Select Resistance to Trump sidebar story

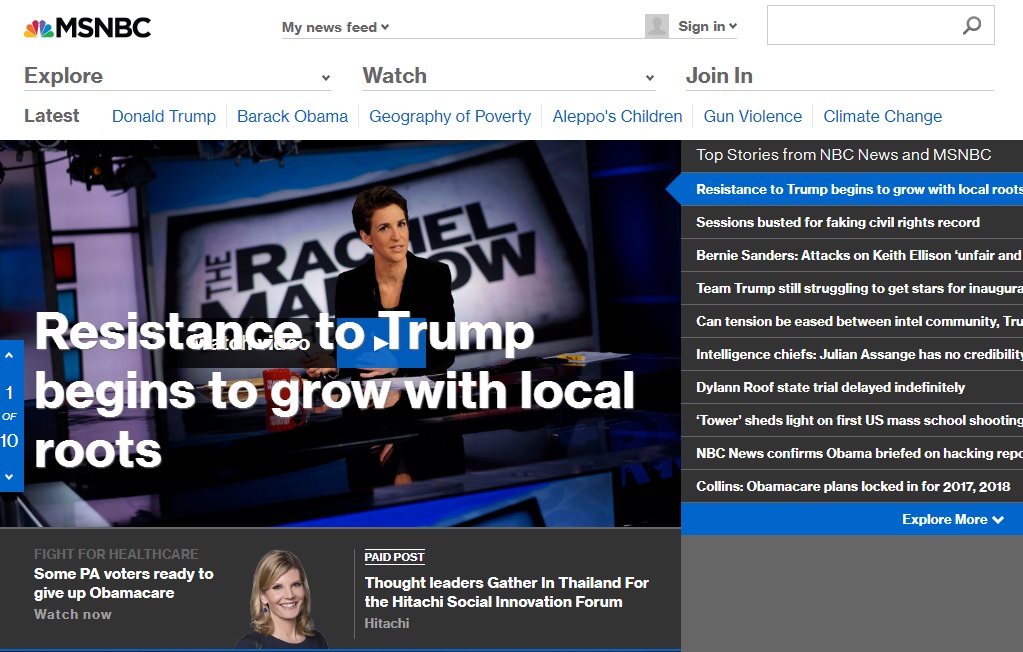(x=852, y=189)
